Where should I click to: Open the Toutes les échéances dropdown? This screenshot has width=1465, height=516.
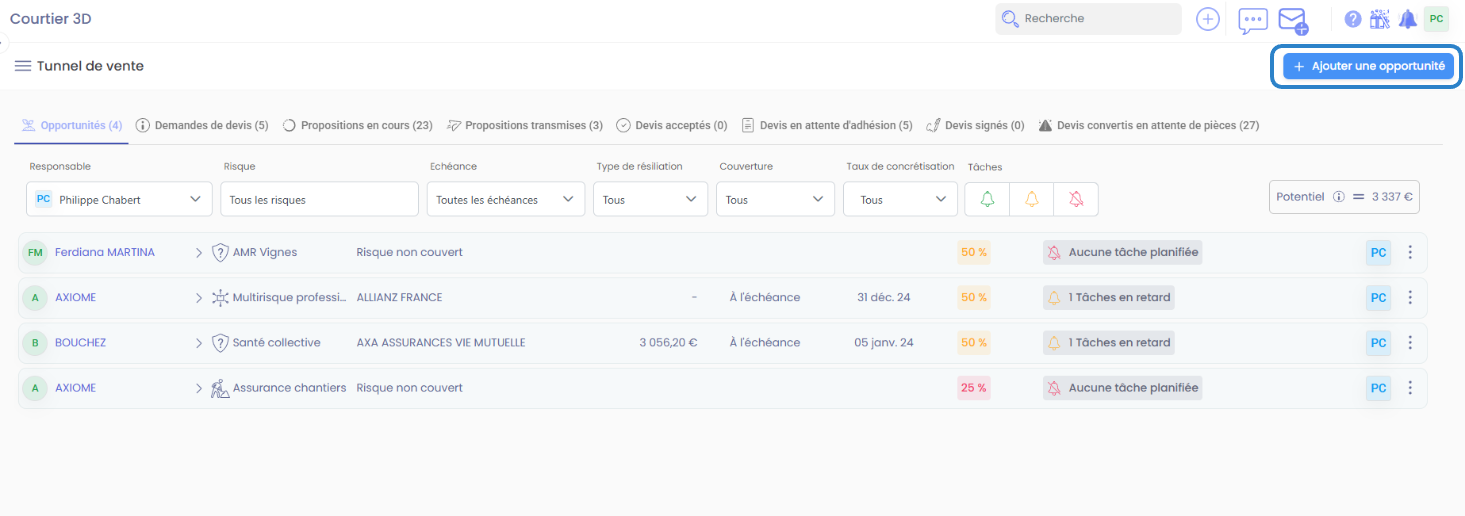[x=506, y=199]
